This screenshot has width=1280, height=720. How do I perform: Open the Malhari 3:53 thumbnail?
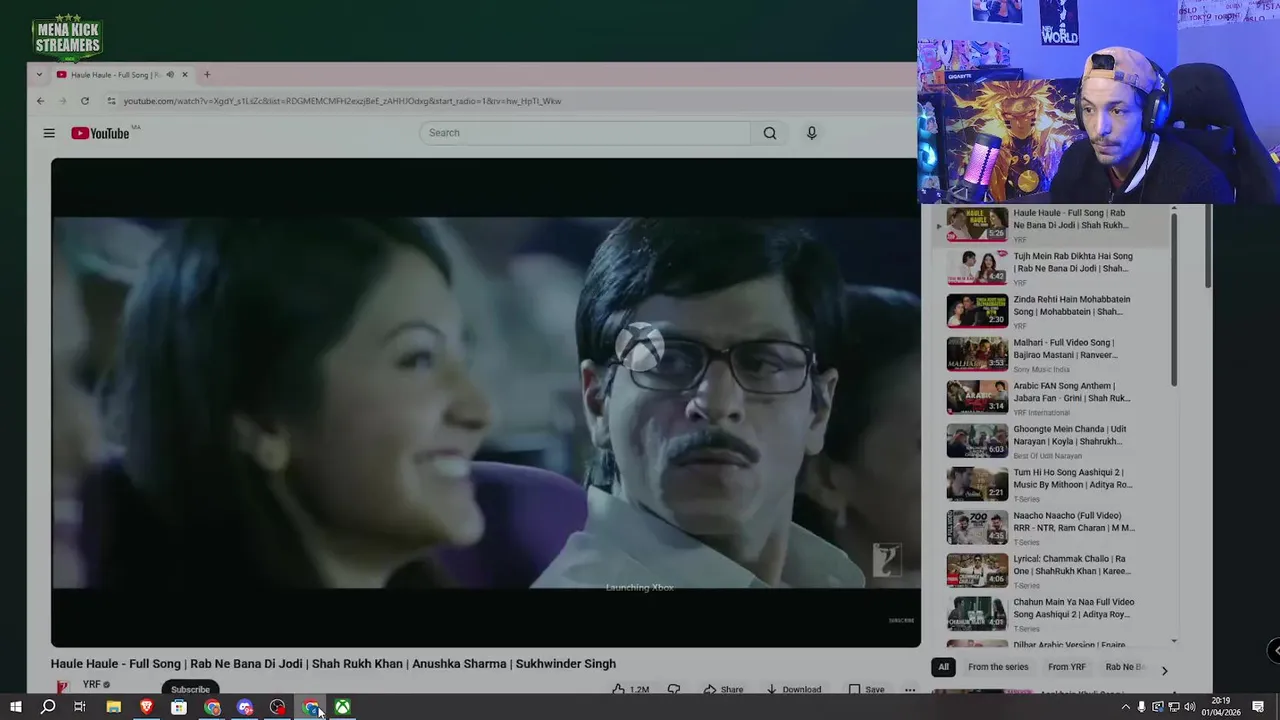point(977,353)
